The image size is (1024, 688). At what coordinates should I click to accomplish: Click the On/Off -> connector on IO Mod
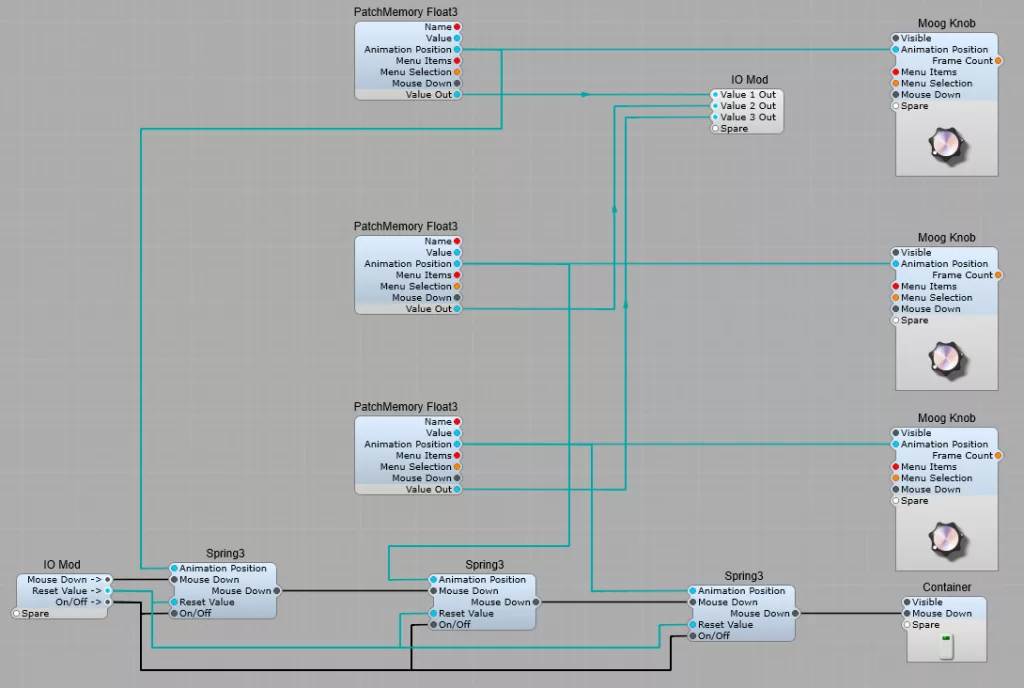[108, 602]
